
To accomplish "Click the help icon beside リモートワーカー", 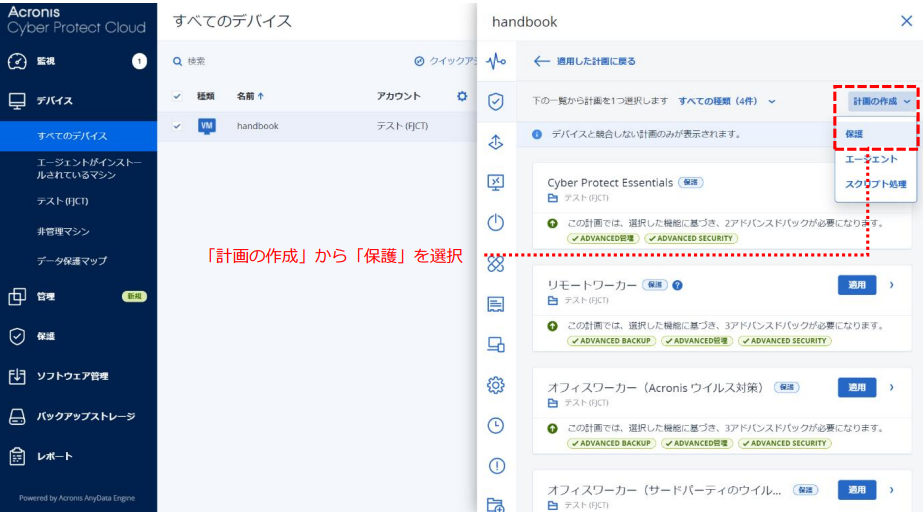I will click(678, 285).
